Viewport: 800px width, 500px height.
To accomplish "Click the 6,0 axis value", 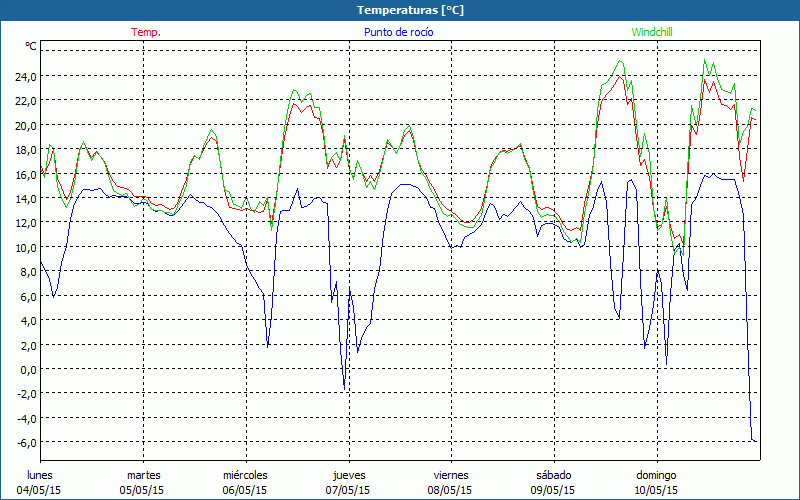I will pyautogui.click(x=29, y=296).
